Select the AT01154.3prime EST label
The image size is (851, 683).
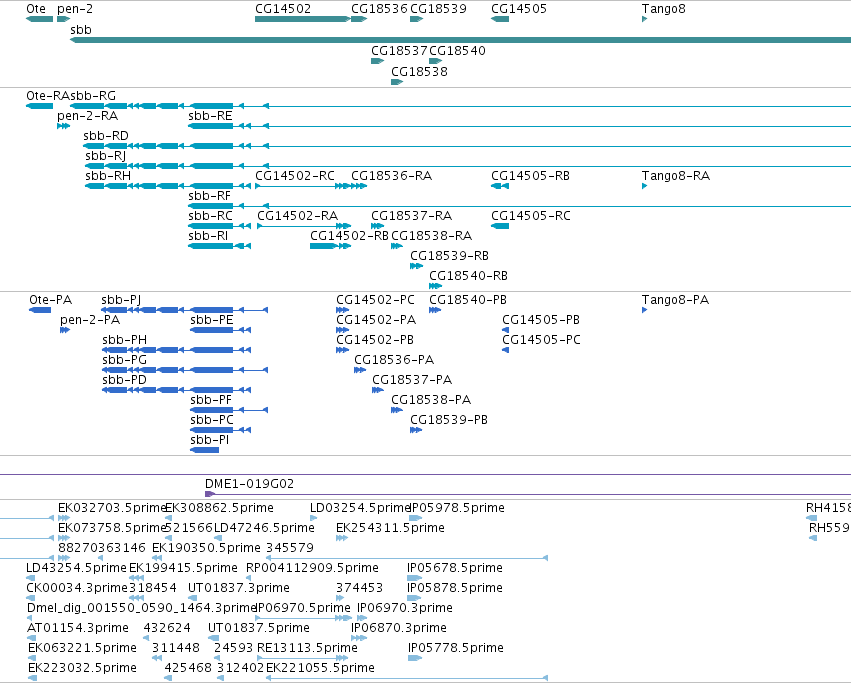pos(78,628)
